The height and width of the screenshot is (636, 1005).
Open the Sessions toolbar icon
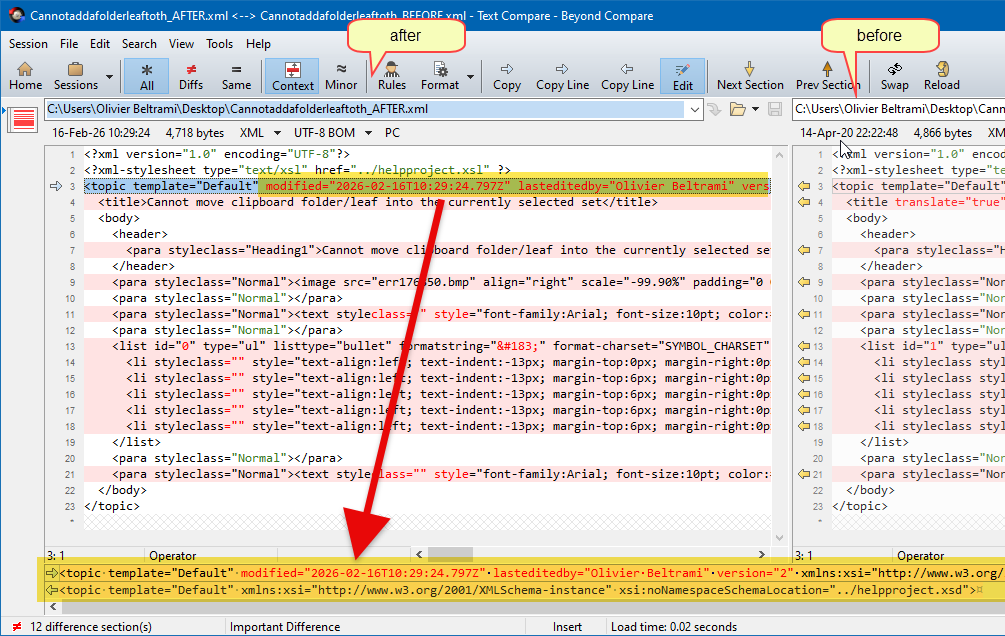[x=75, y=69]
